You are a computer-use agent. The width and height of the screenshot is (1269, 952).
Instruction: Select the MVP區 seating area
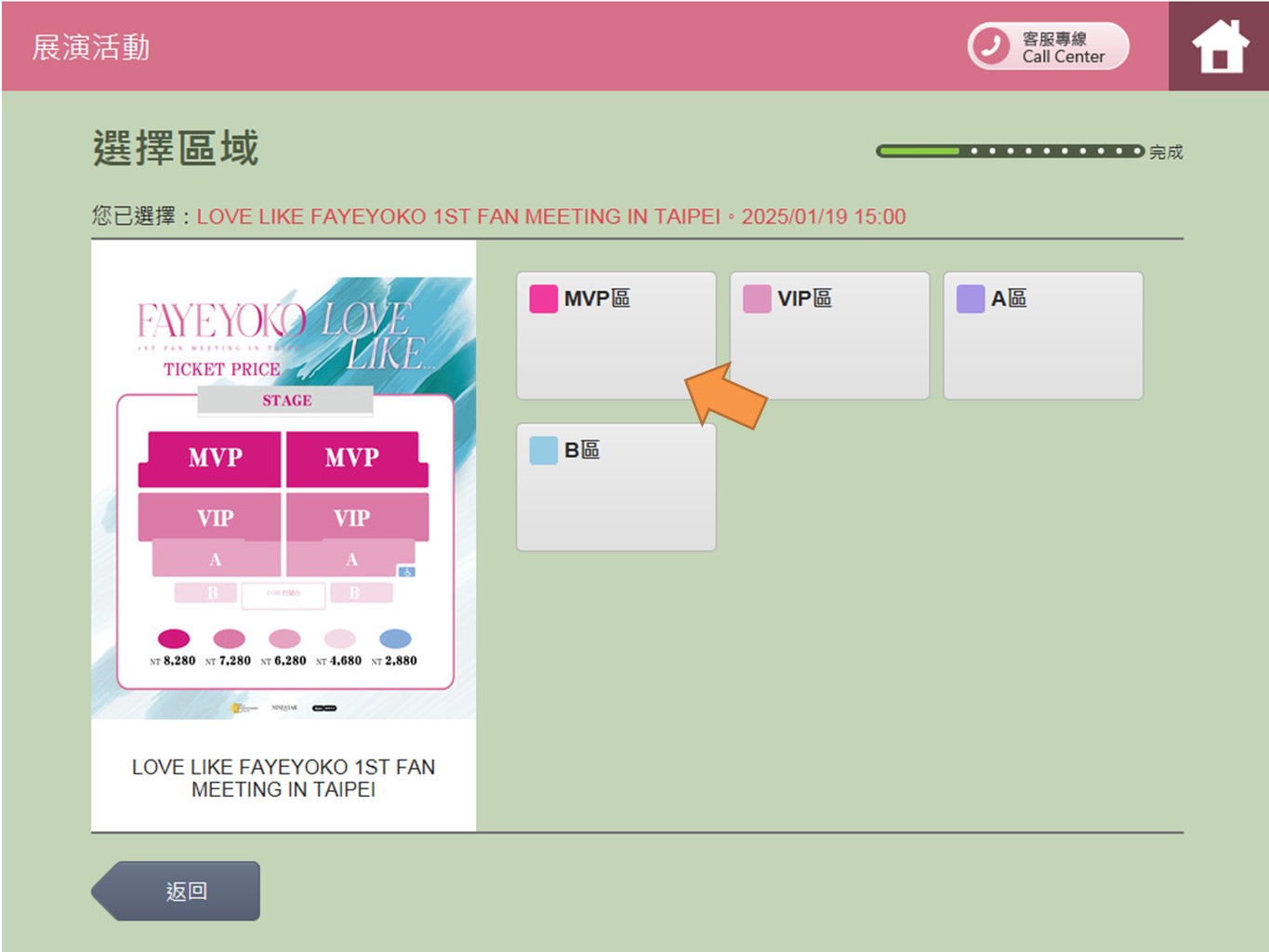pos(615,336)
